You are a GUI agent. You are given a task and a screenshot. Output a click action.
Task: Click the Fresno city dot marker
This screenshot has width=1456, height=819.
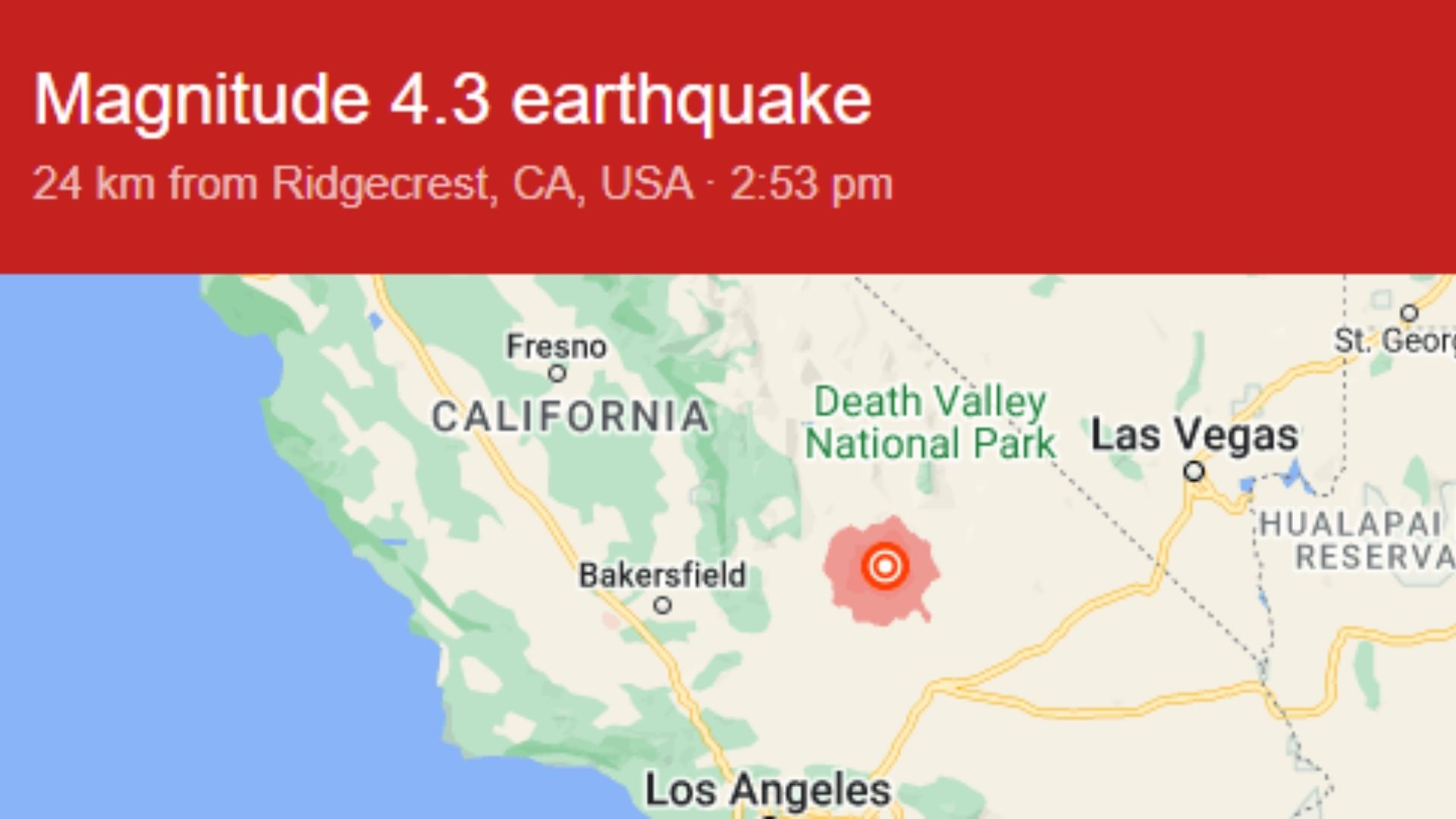pos(557,374)
